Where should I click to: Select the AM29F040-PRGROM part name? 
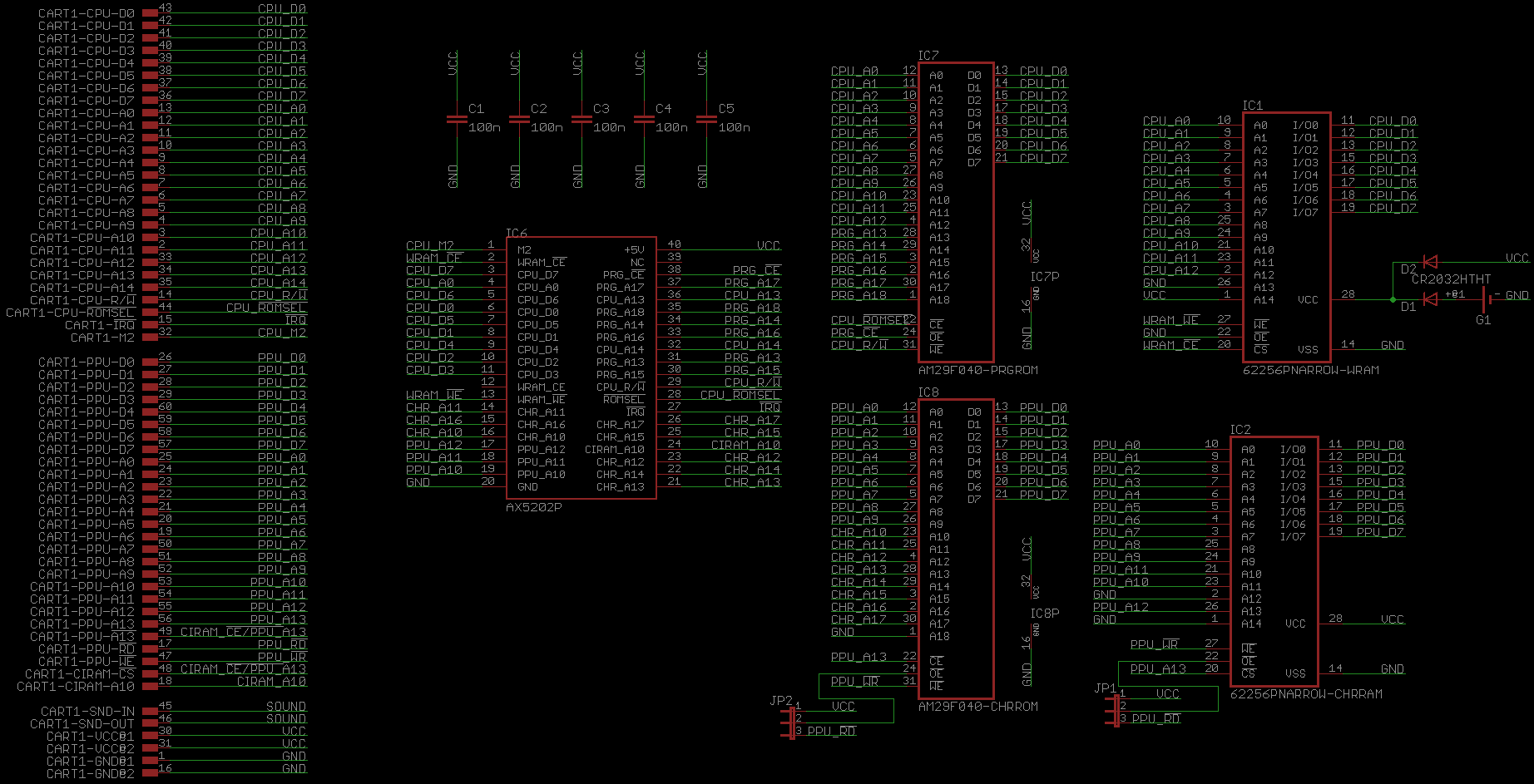[x=978, y=370]
